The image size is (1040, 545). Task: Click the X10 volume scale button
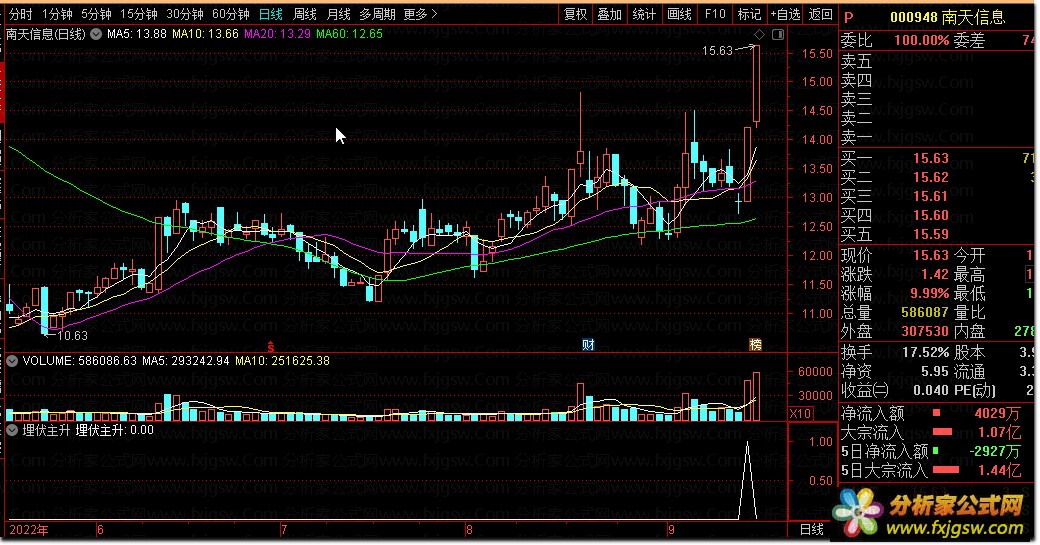tap(801, 414)
